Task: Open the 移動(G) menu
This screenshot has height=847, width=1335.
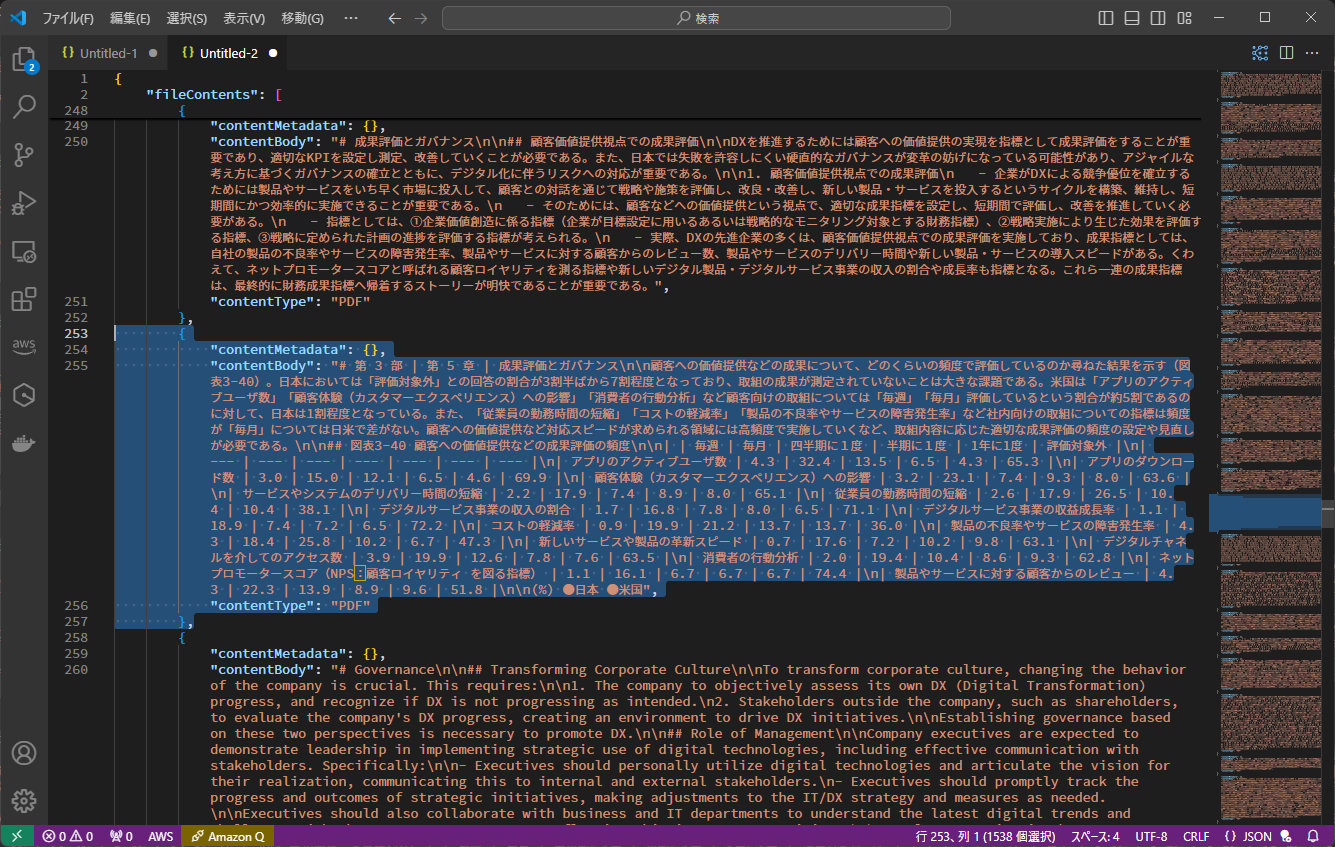Action: (x=302, y=18)
